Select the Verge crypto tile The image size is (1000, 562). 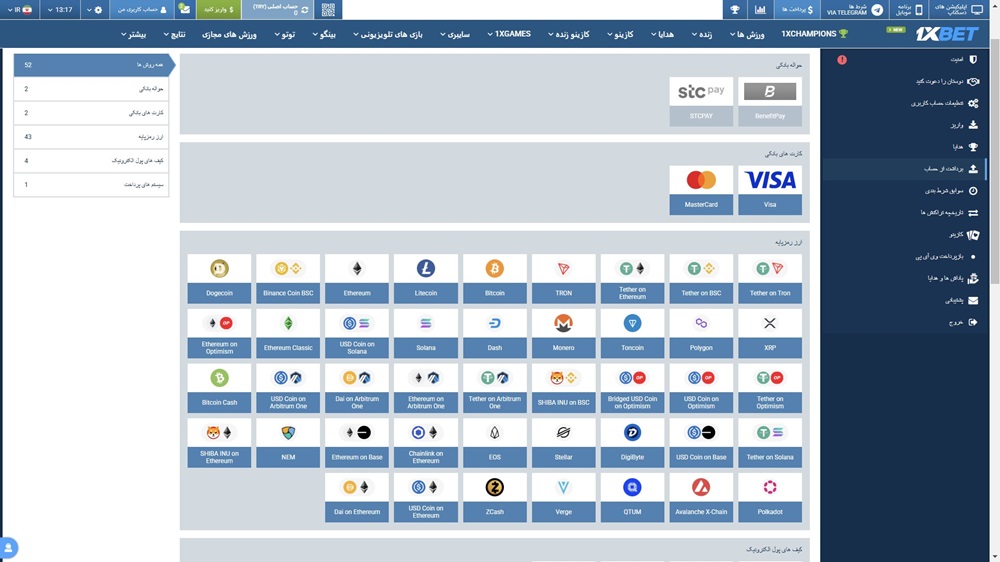click(x=563, y=498)
